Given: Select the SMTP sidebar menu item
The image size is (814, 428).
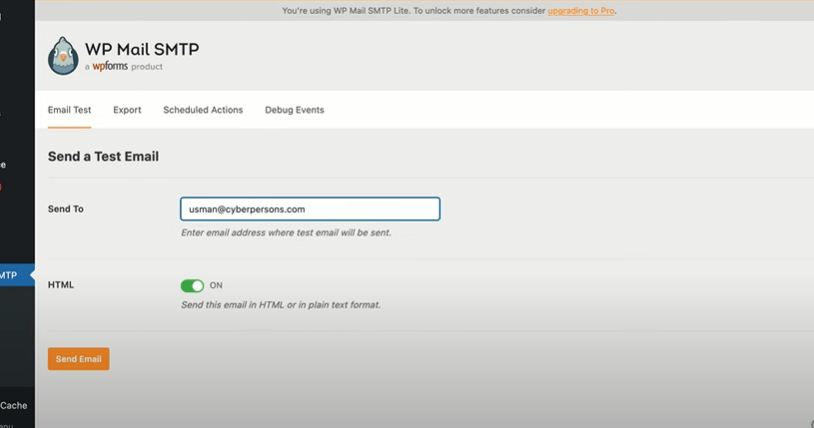Looking at the screenshot, I should coord(17,275).
